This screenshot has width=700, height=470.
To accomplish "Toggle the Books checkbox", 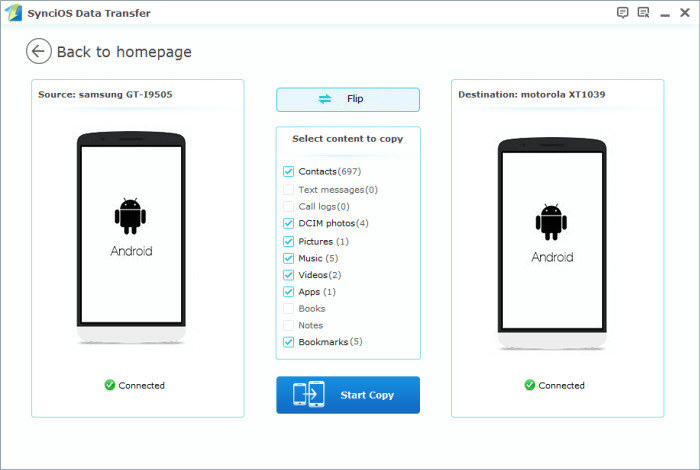I will click(x=288, y=308).
